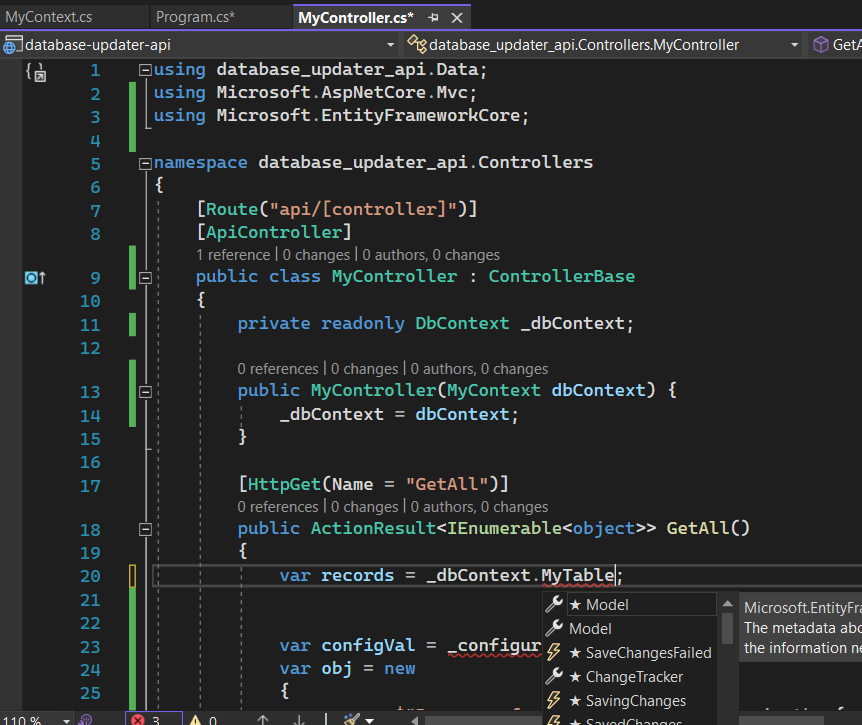
Task: Open the code cleanup profile dropdown arrow
Action: click(x=369, y=720)
